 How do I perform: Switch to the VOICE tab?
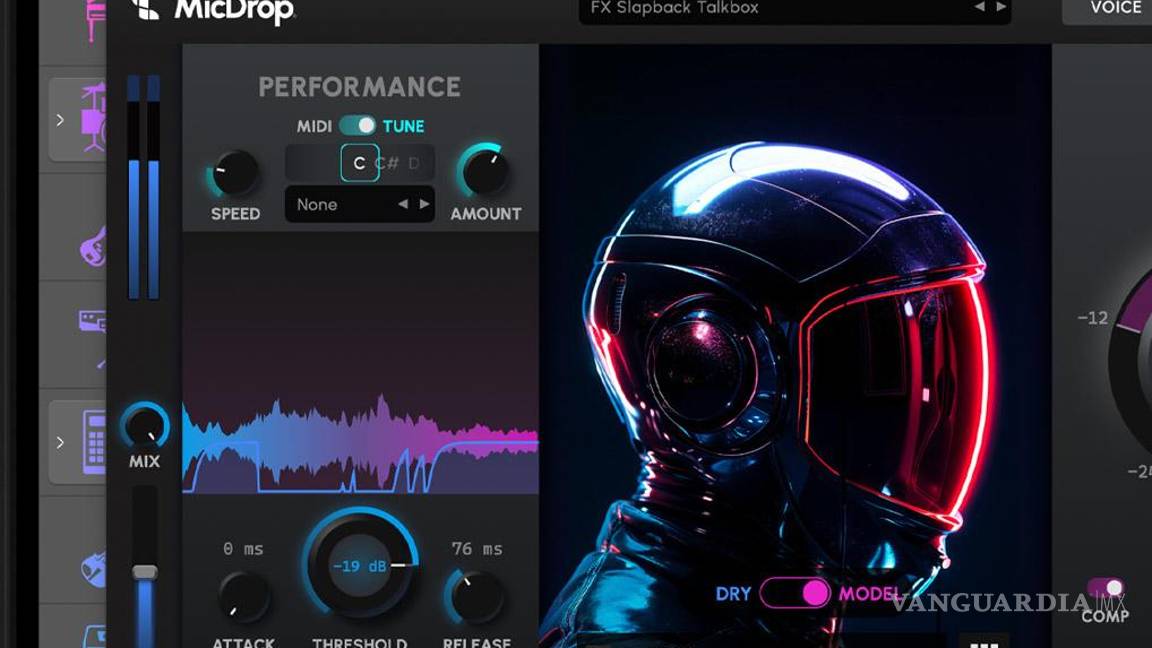pos(1115,8)
